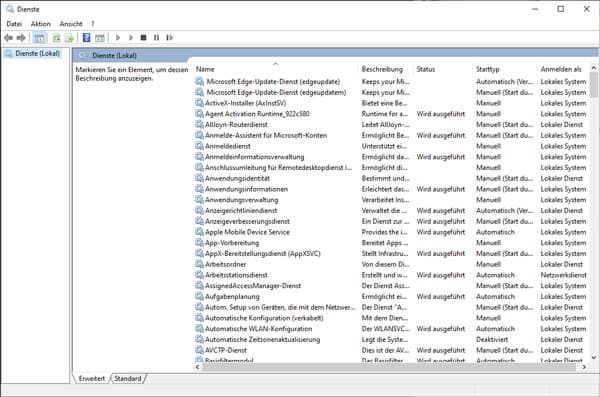The image size is (600, 397).
Task: Click the horizontal scrollbar right arrow
Action: 584,367
